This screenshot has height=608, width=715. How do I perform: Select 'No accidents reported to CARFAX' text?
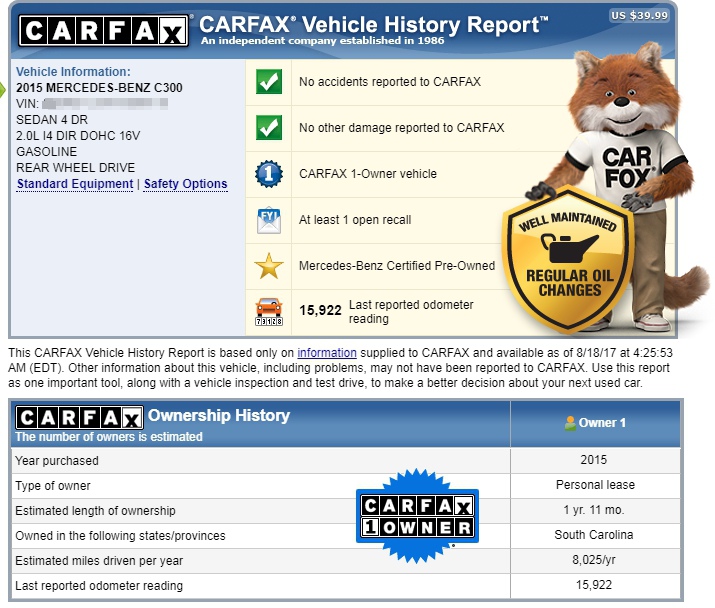[x=390, y=82]
